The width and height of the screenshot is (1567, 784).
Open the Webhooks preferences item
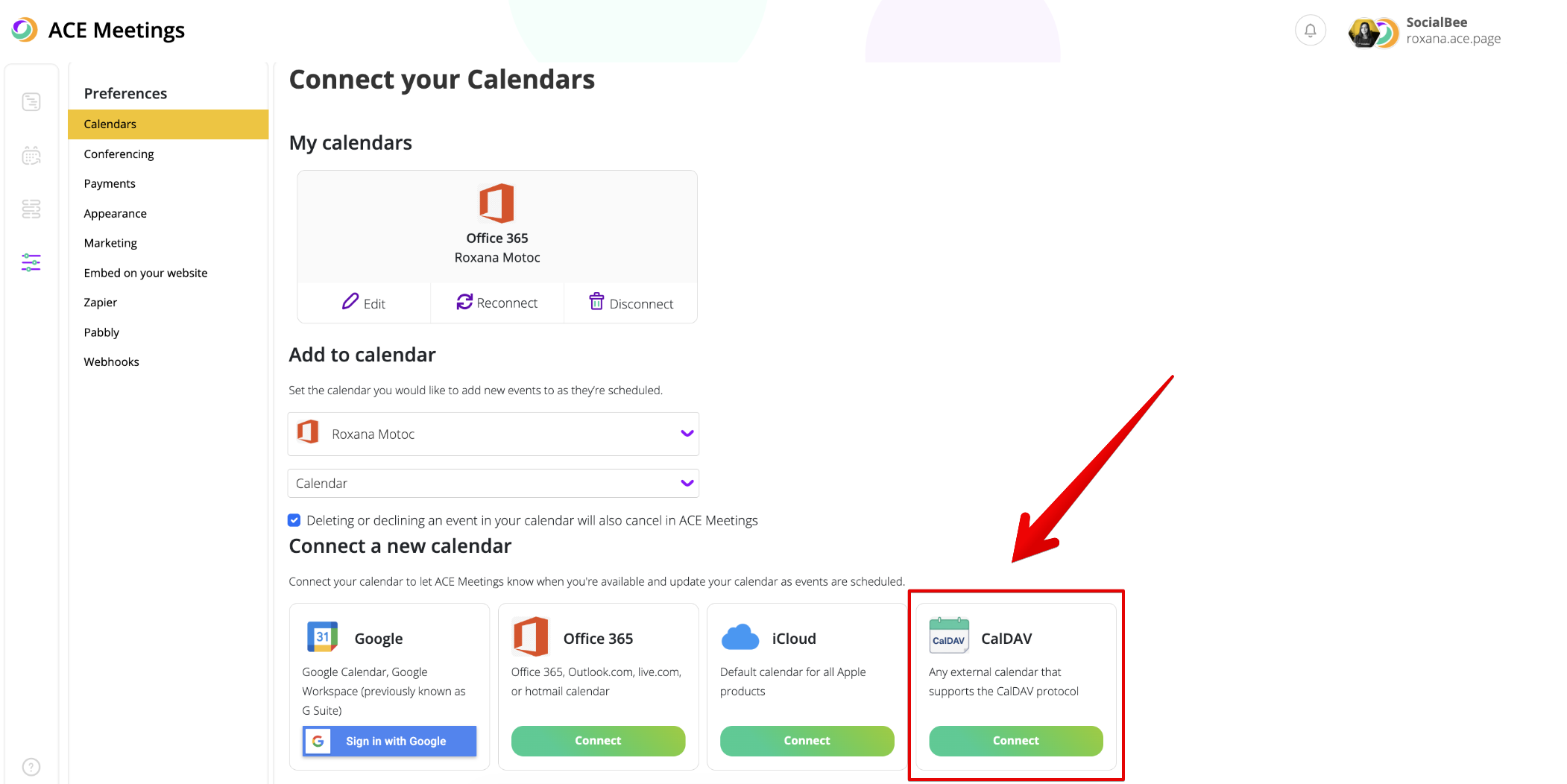click(111, 361)
